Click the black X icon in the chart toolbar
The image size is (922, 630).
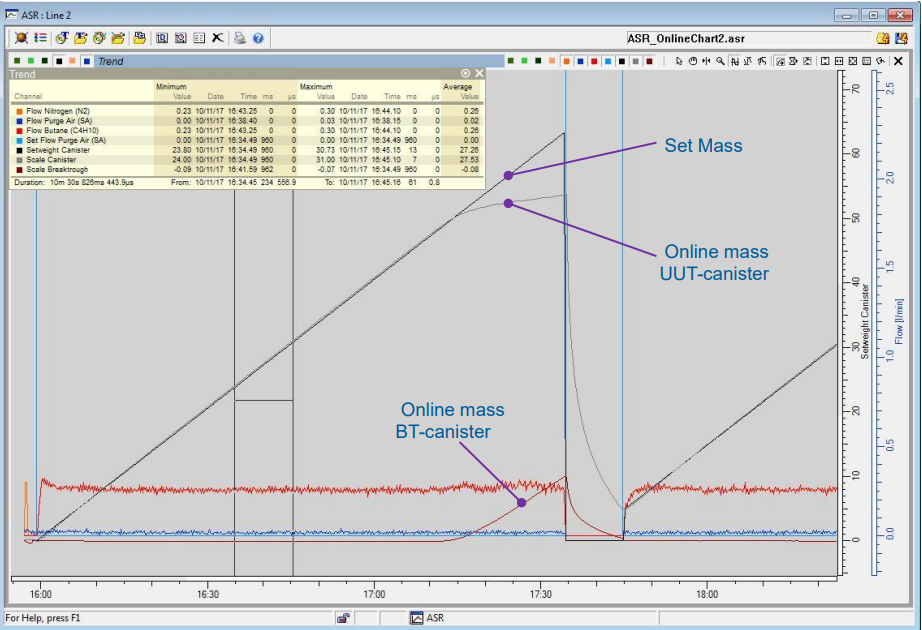point(898,61)
